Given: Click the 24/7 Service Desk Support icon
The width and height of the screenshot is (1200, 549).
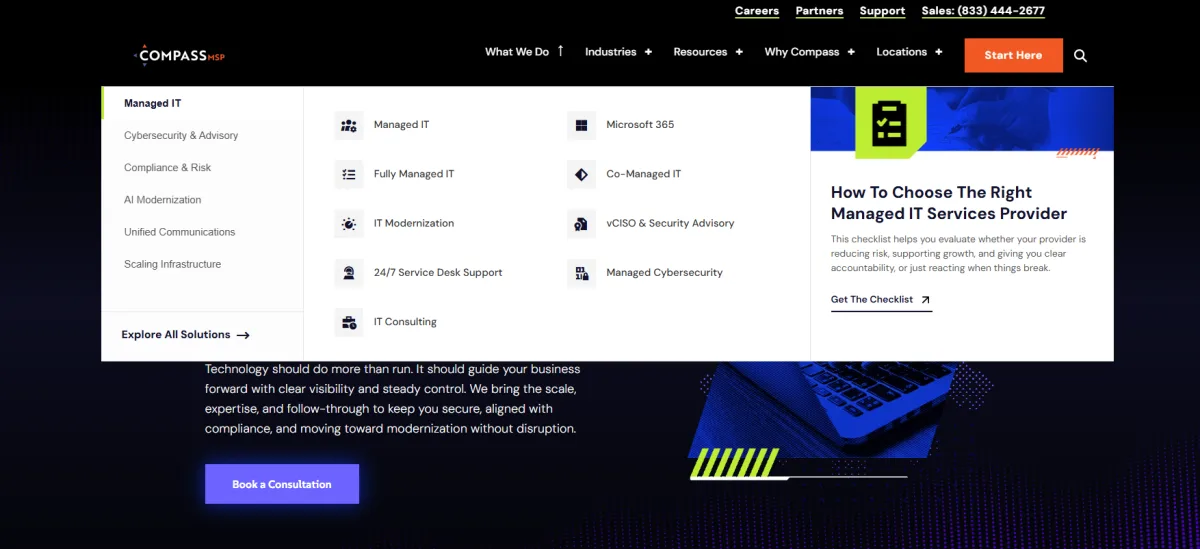Looking at the screenshot, I should tap(349, 273).
